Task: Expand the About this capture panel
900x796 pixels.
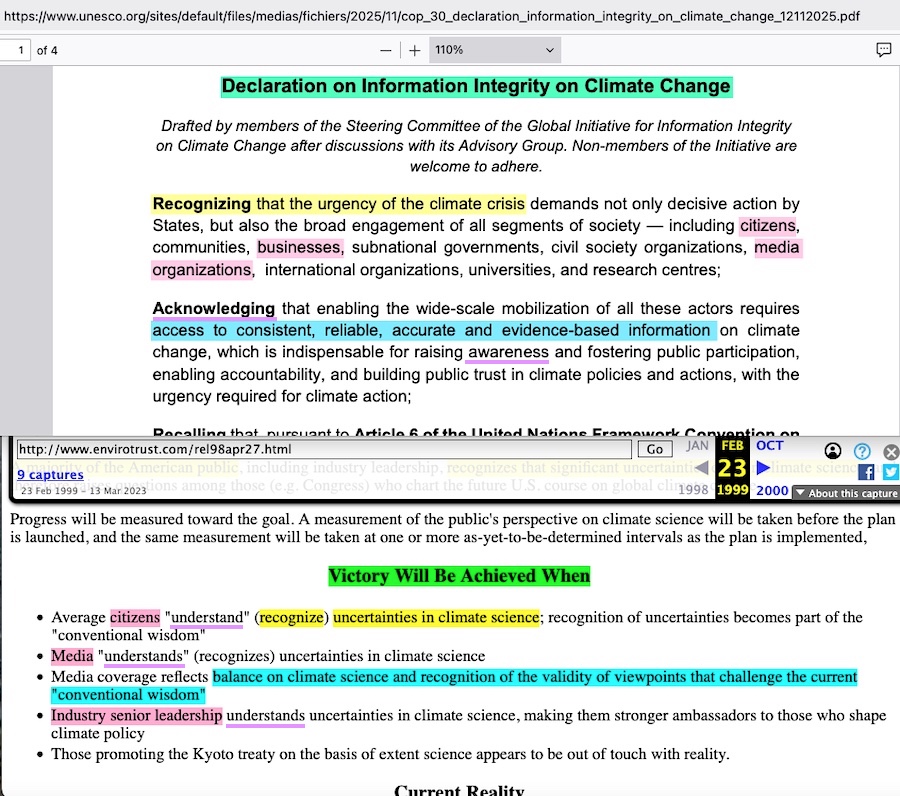Action: [x=845, y=493]
